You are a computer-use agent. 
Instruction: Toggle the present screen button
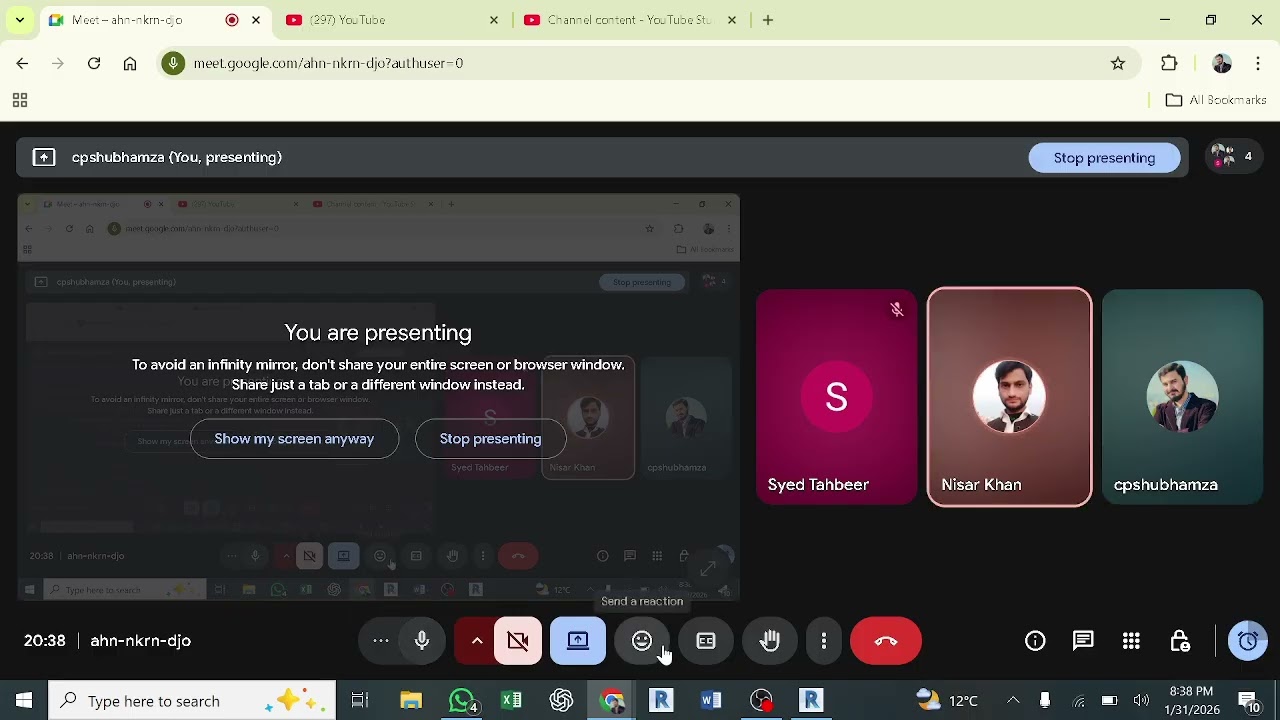(x=578, y=641)
